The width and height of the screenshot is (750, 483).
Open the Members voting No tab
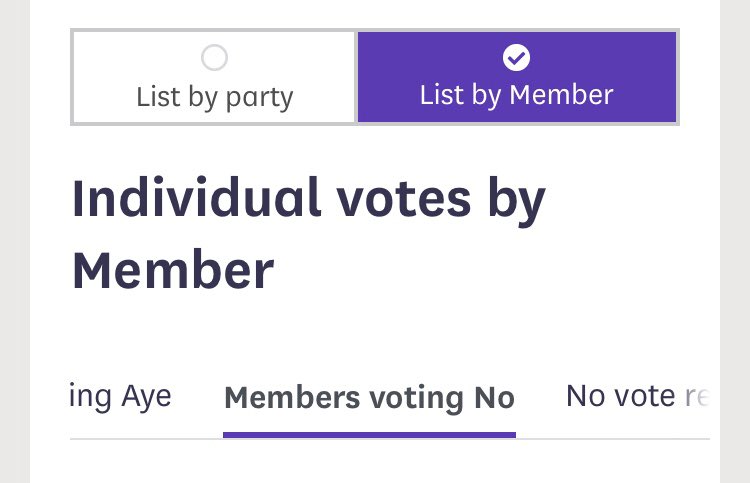point(369,397)
